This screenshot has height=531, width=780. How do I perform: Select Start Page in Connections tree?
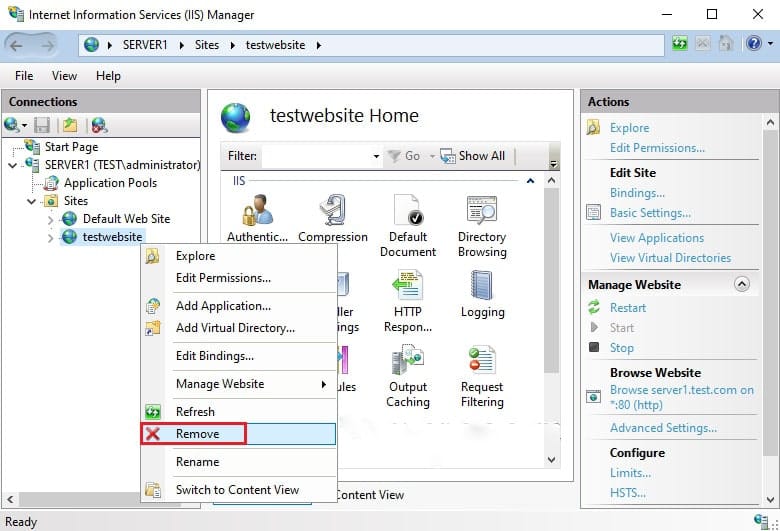[x=71, y=147]
